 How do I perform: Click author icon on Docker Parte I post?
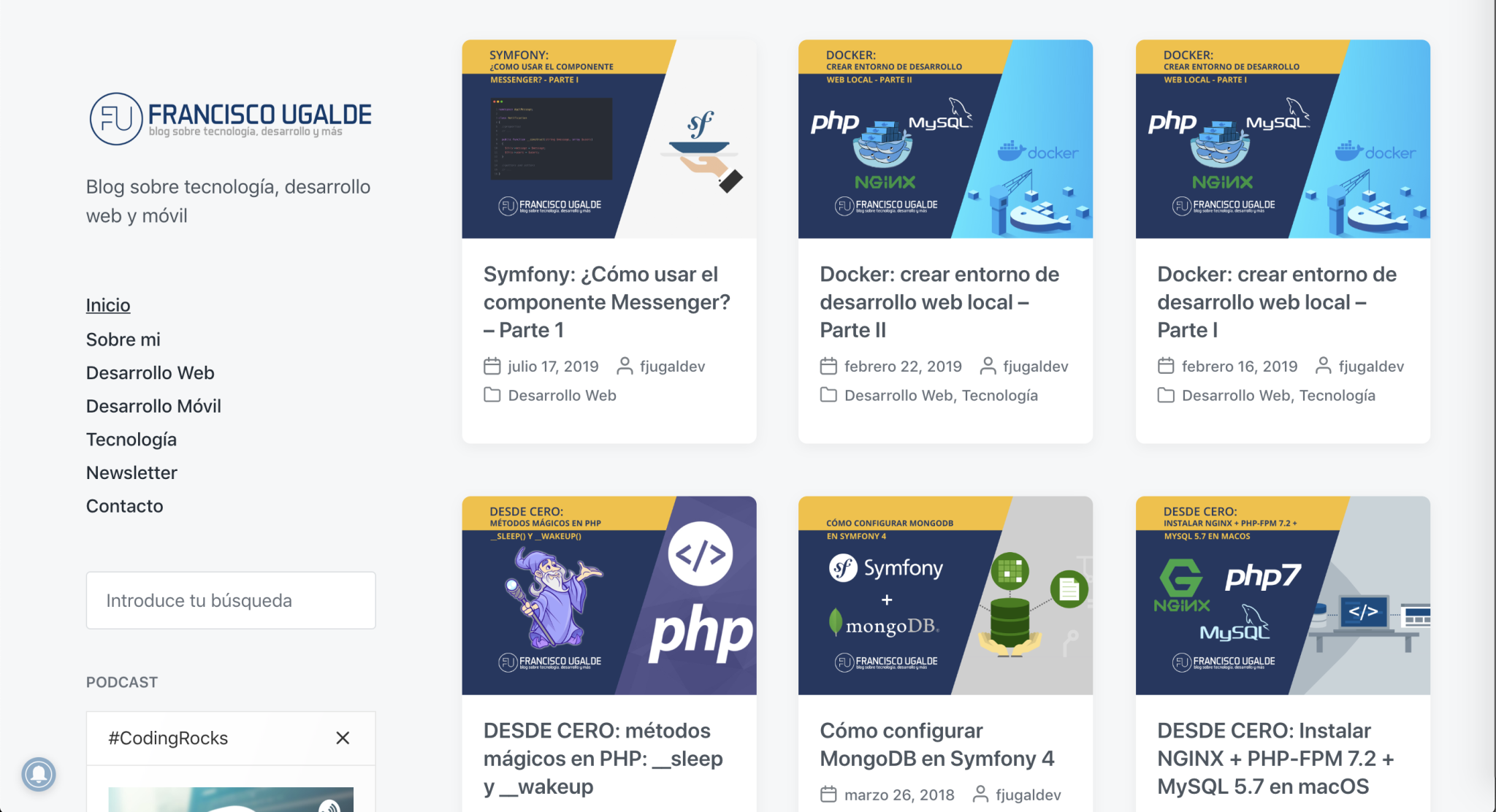(x=1323, y=366)
